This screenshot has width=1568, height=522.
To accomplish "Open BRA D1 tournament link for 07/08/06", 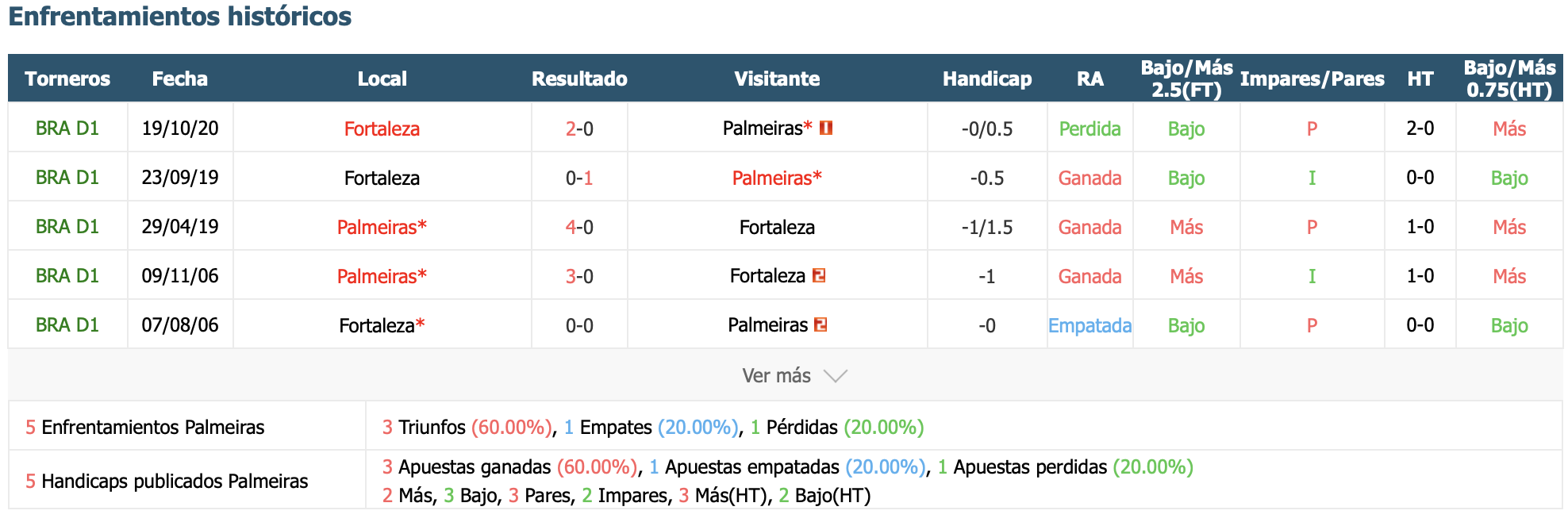I will click(x=67, y=325).
